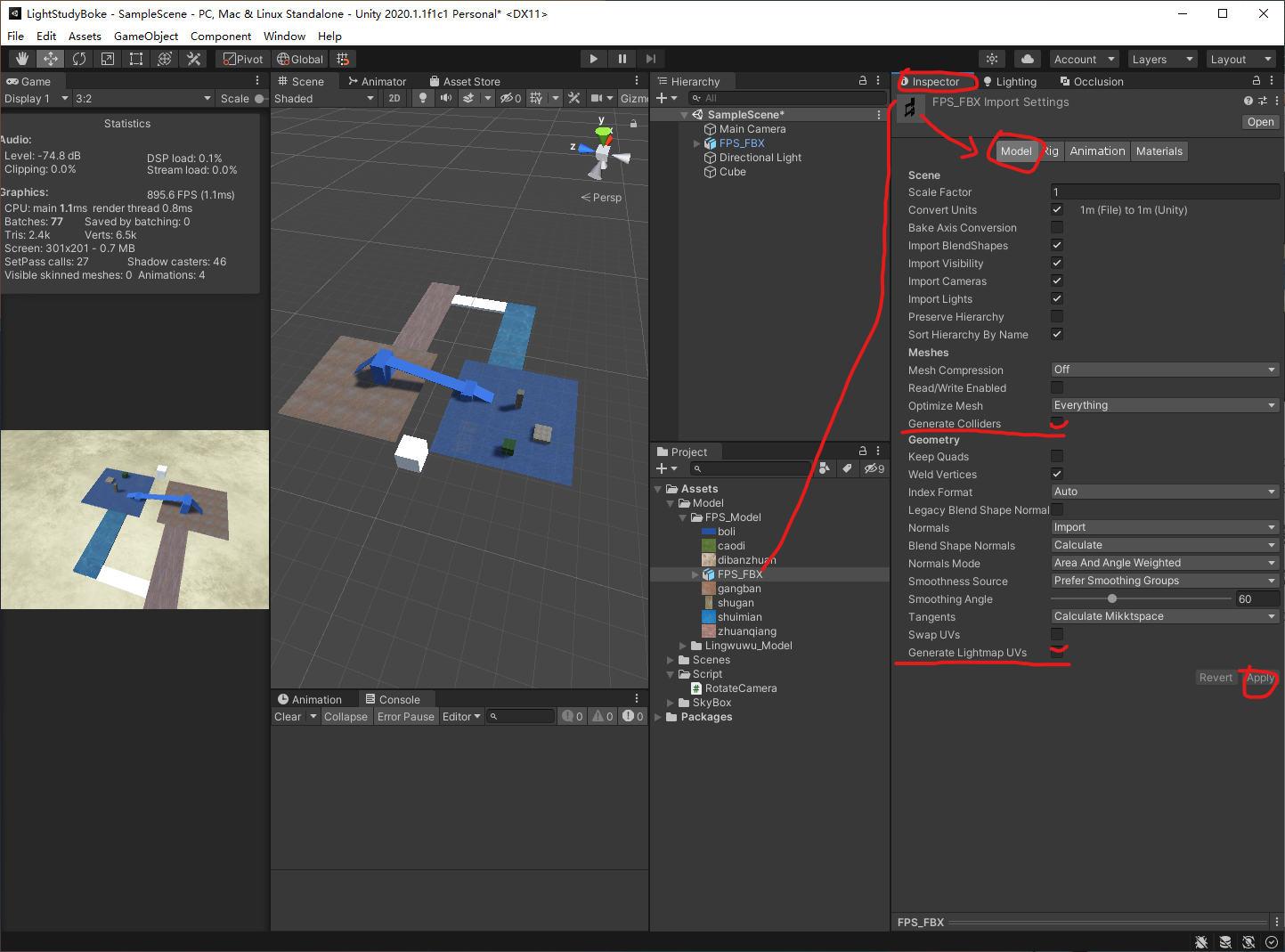This screenshot has width=1285, height=952.
Task: Click the Apply button
Action: pyautogui.click(x=1260, y=678)
